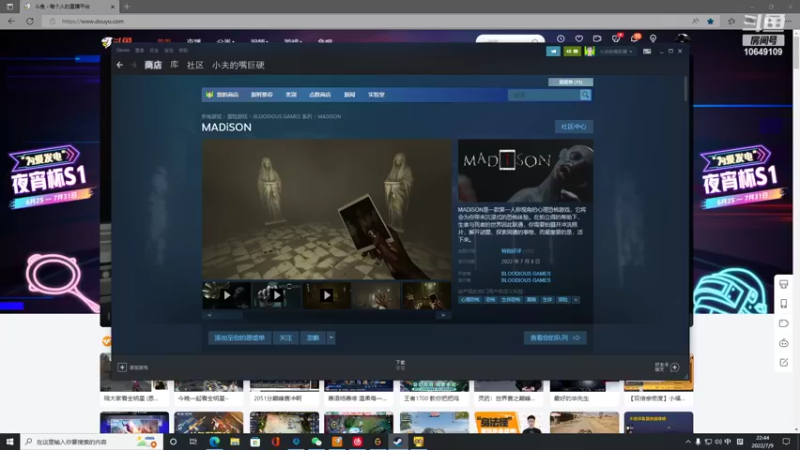Click the main MADiSON screenshot preview

[x=327, y=209]
